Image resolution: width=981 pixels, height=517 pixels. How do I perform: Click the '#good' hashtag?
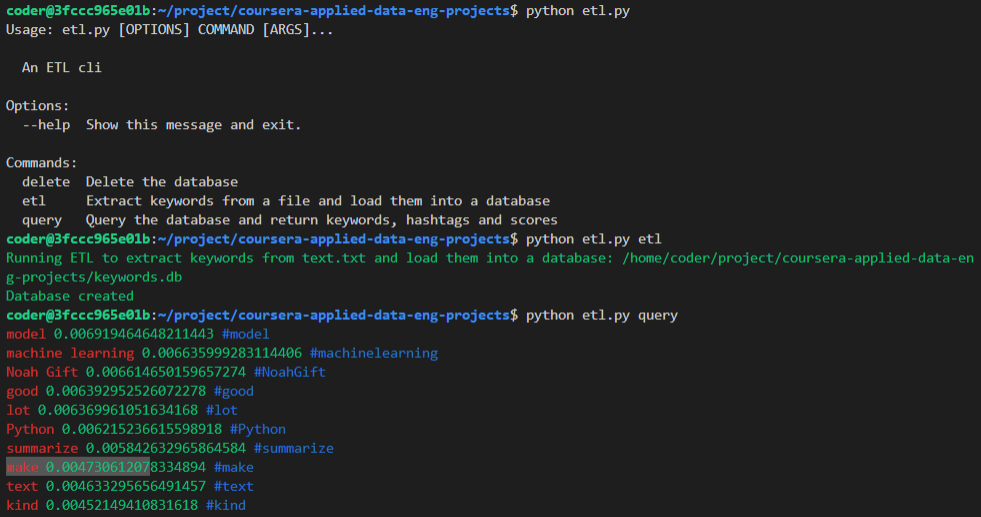click(233, 391)
